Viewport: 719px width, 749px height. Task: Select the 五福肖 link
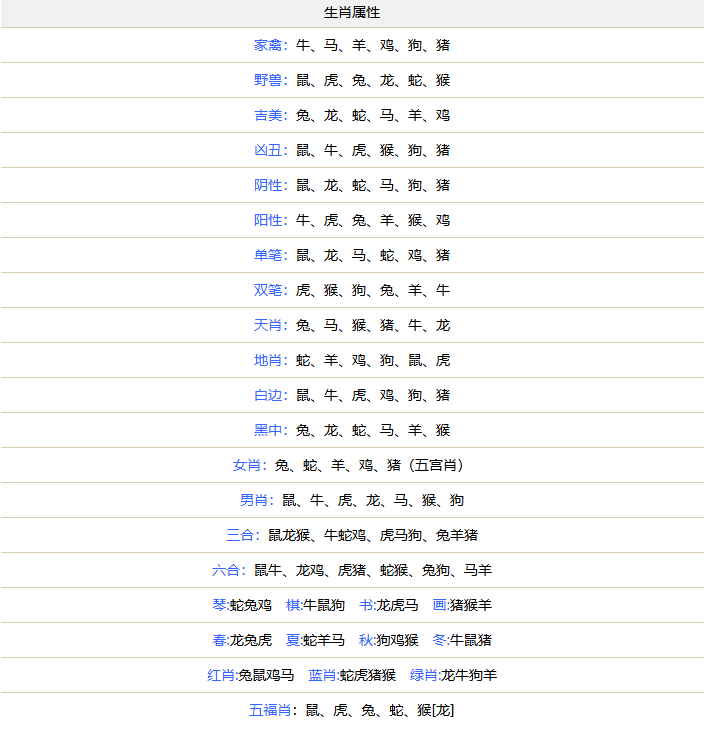[x=269, y=710]
